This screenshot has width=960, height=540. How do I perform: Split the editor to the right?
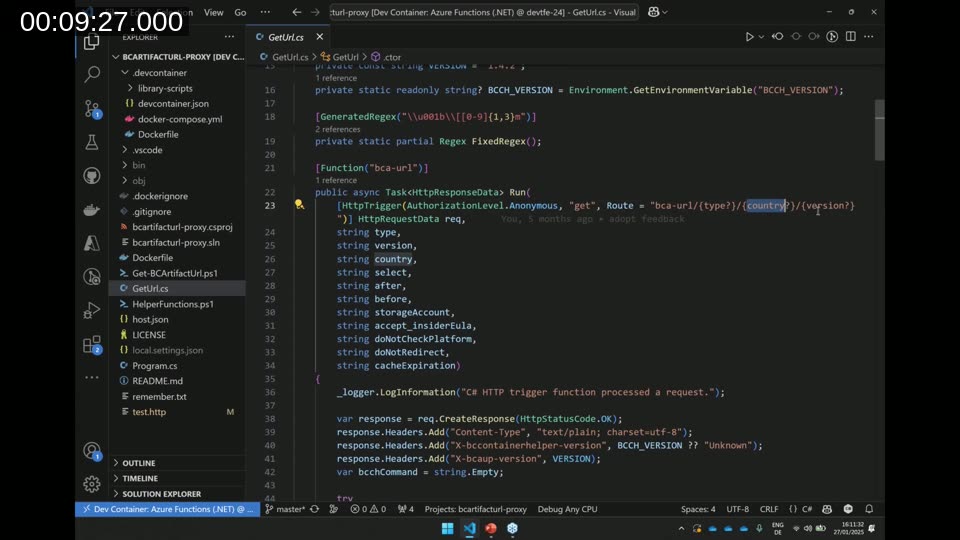[x=850, y=37]
